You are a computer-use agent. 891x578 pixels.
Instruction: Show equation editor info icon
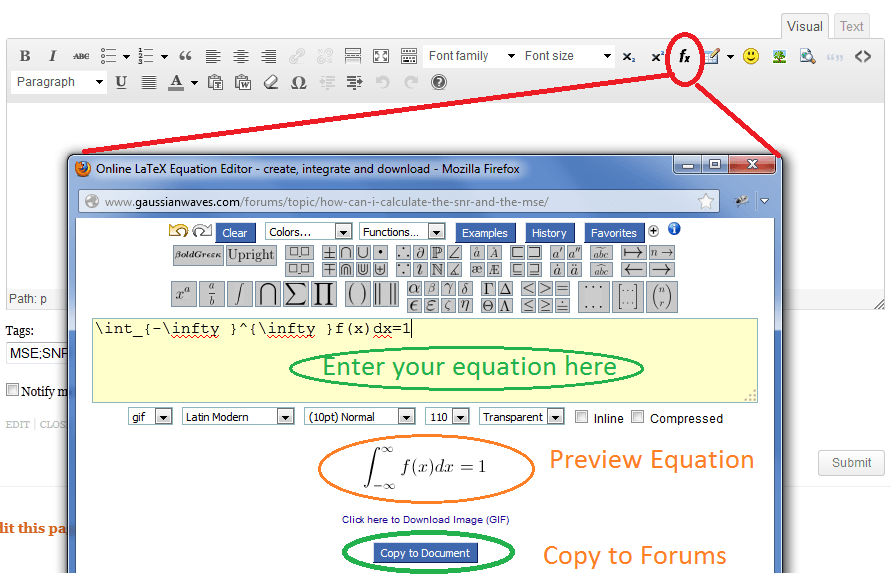[674, 229]
